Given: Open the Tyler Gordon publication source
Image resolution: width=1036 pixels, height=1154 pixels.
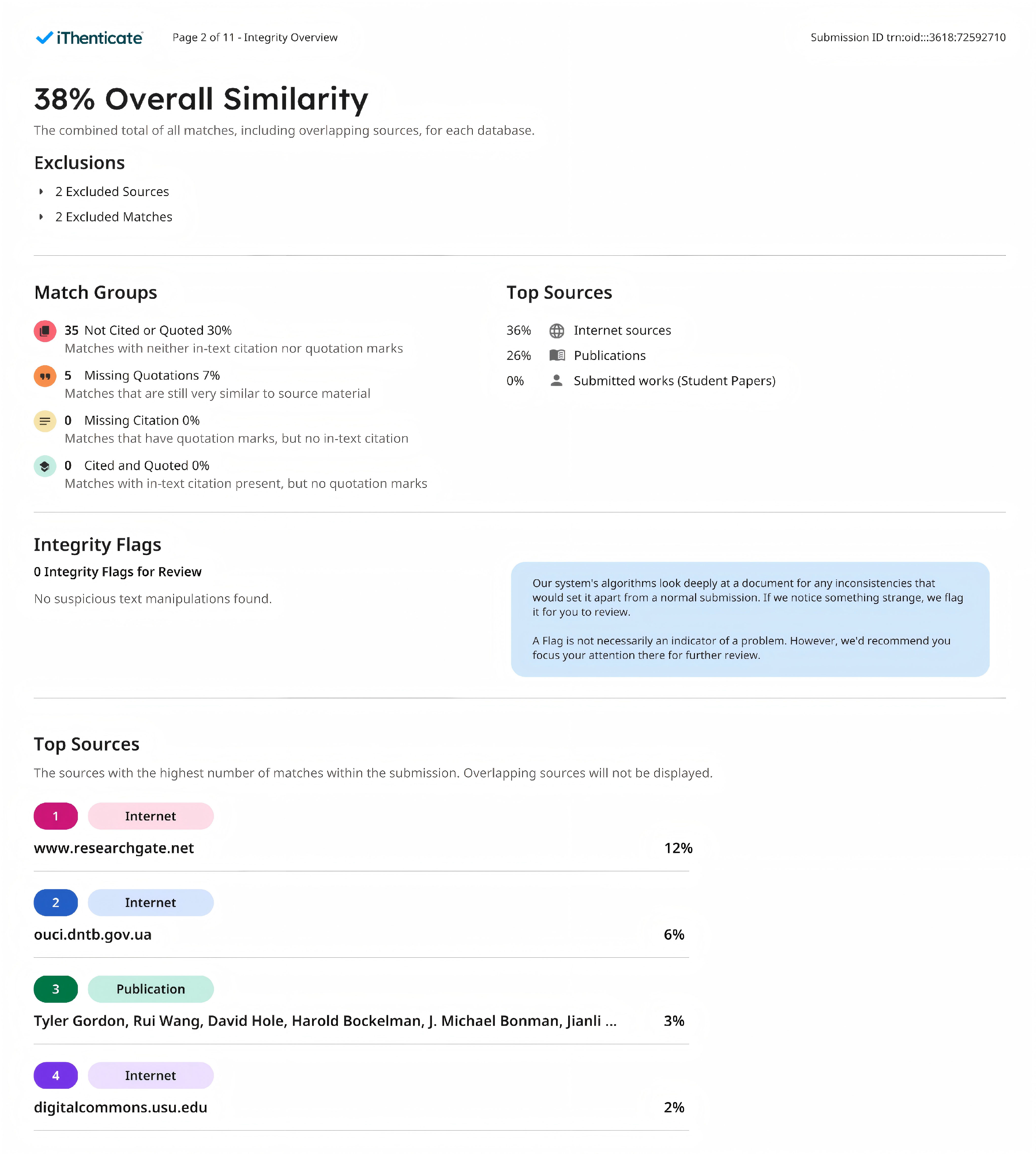Looking at the screenshot, I should 325,1021.
